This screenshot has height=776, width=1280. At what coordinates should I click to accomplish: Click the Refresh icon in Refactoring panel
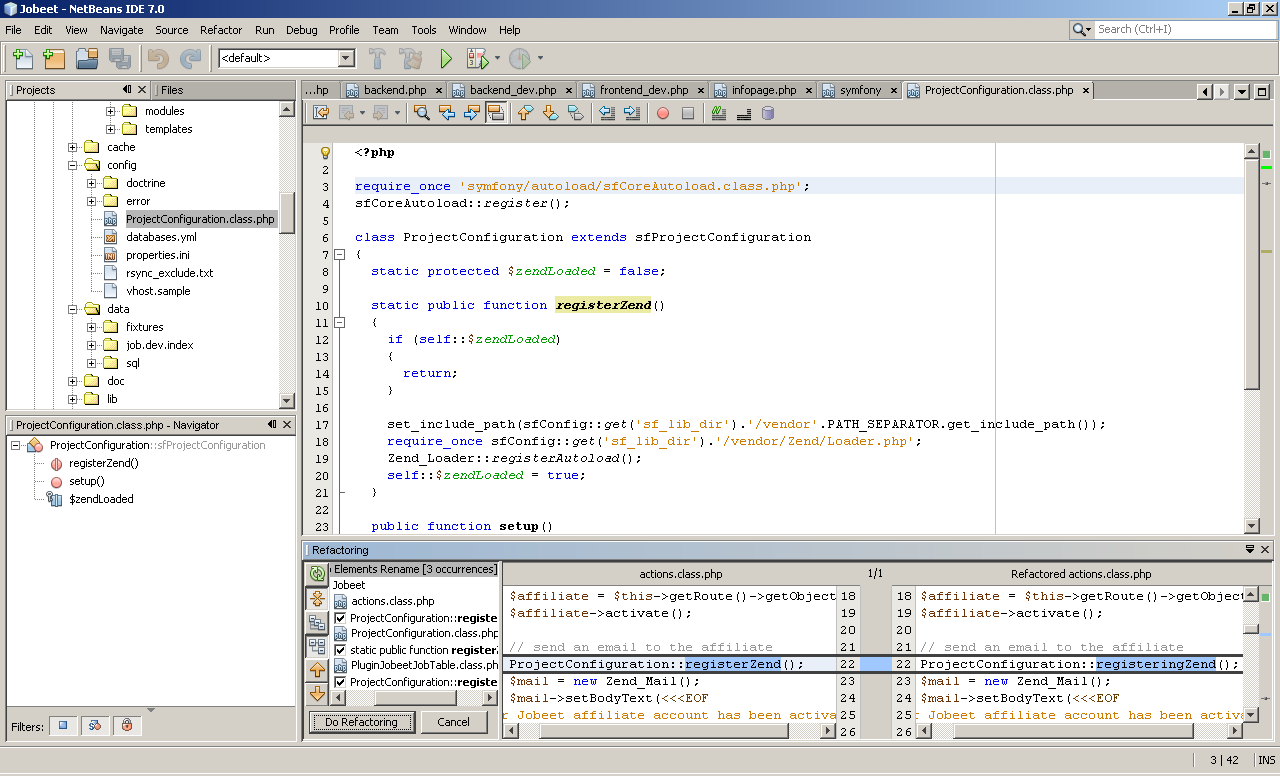pyautogui.click(x=317, y=573)
